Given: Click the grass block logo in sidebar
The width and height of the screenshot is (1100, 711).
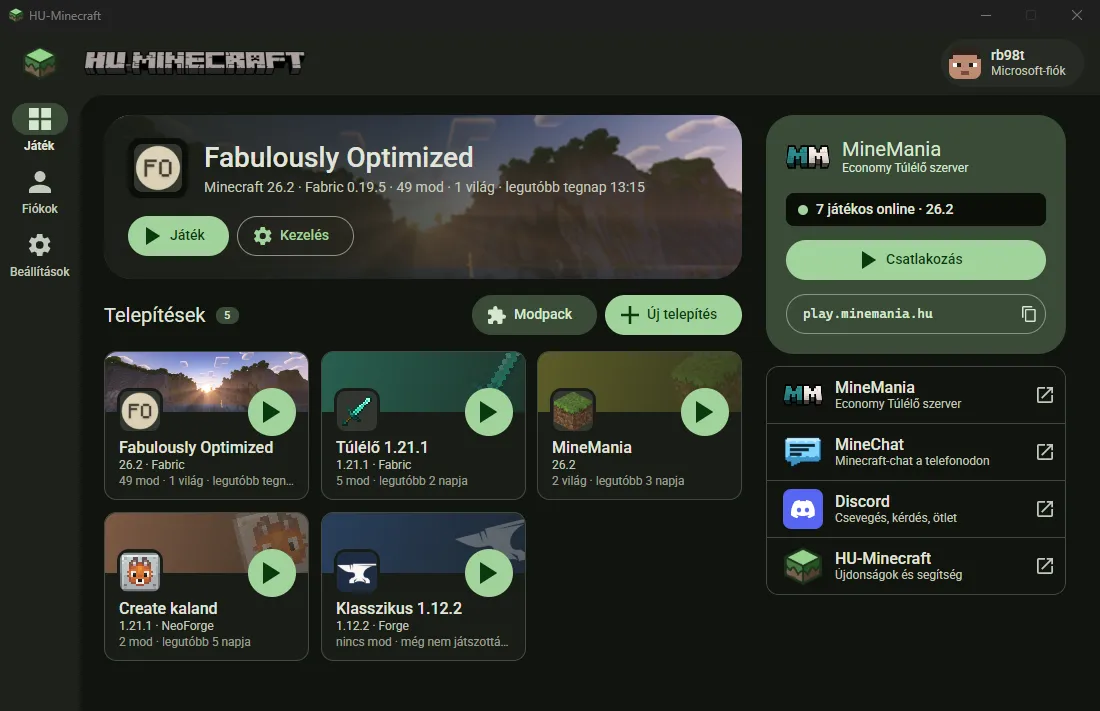Looking at the screenshot, I should pos(39,62).
